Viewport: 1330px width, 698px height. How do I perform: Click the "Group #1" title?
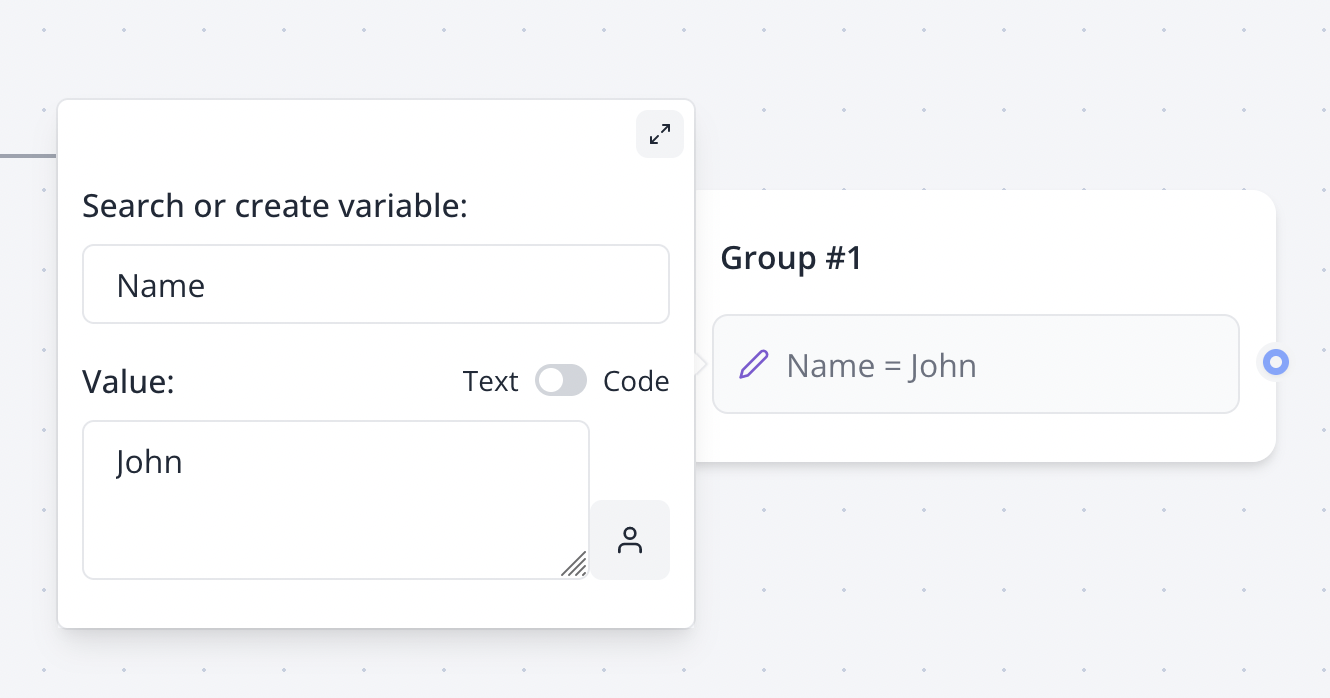tap(791, 258)
